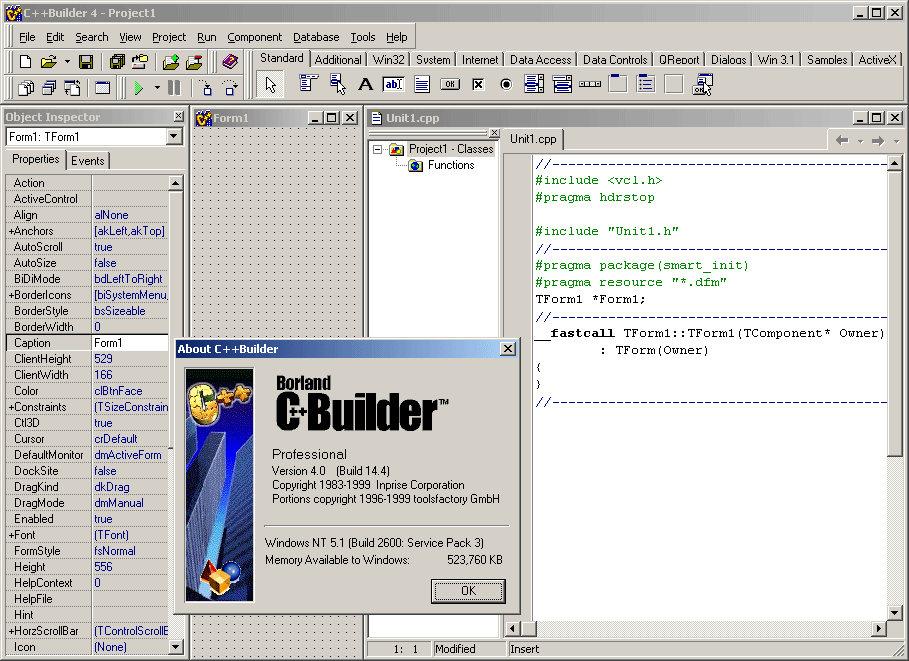Click code editor horizontal scroll right arrow
The height and width of the screenshot is (661, 909).
(x=879, y=628)
